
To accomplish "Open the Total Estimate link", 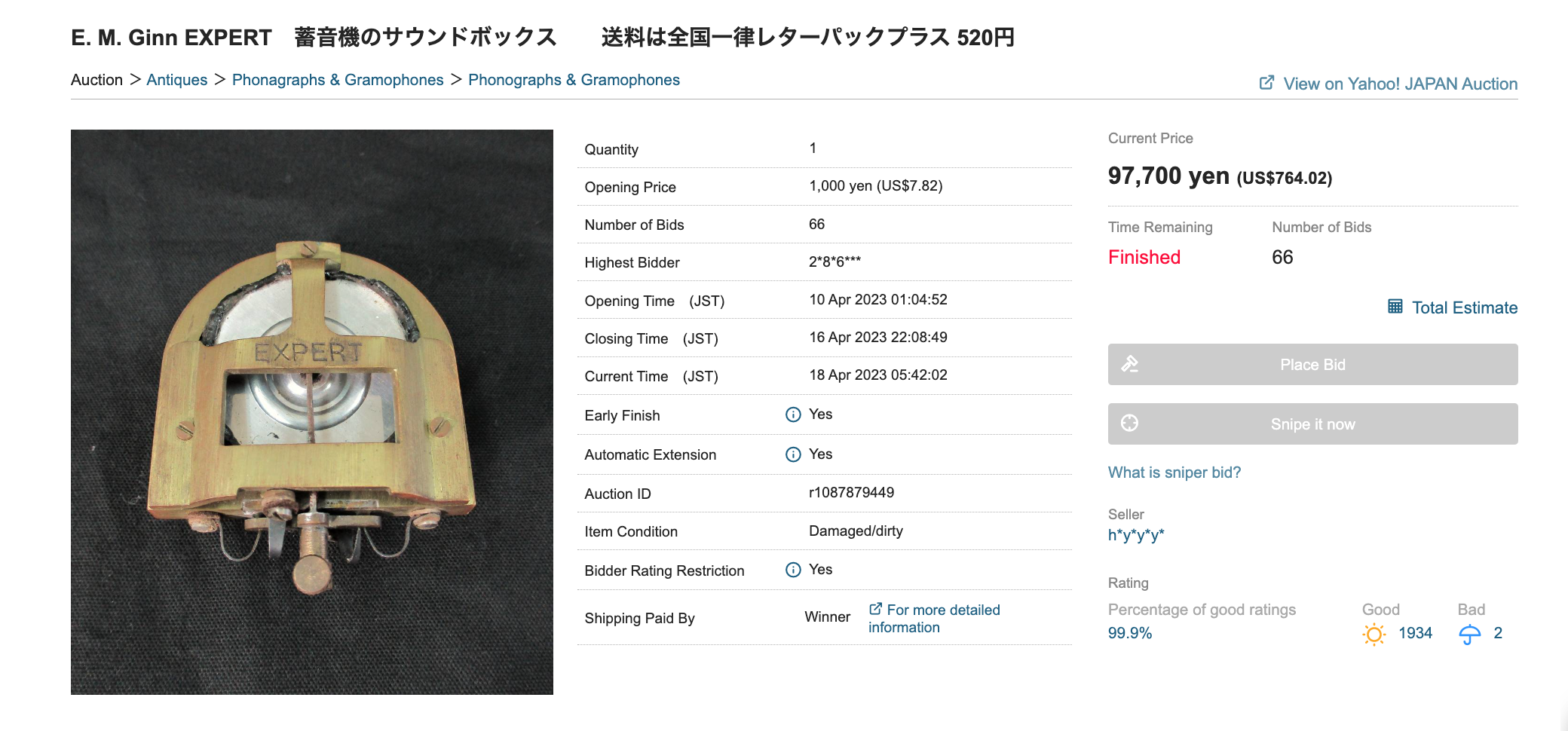I will pyautogui.click(x=1464, y=307).
